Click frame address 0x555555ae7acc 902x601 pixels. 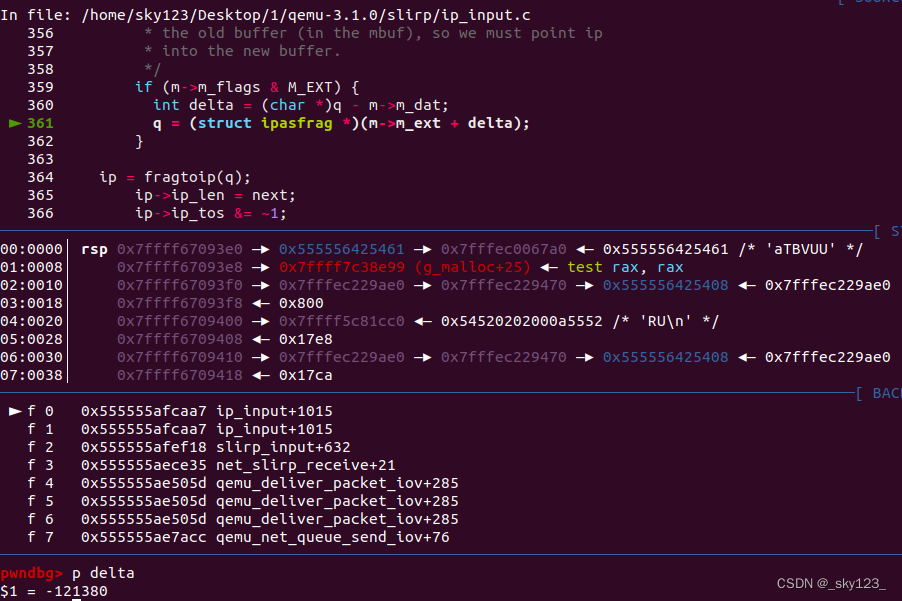tap(144, 537)
